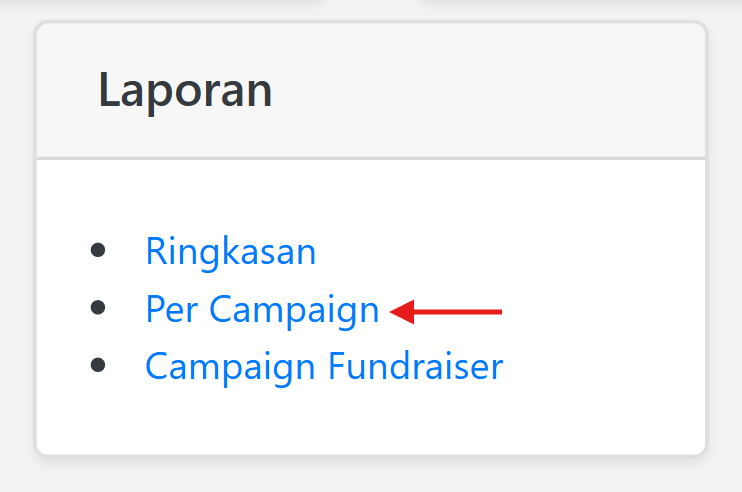Open the Ringkasan report link

230,251
